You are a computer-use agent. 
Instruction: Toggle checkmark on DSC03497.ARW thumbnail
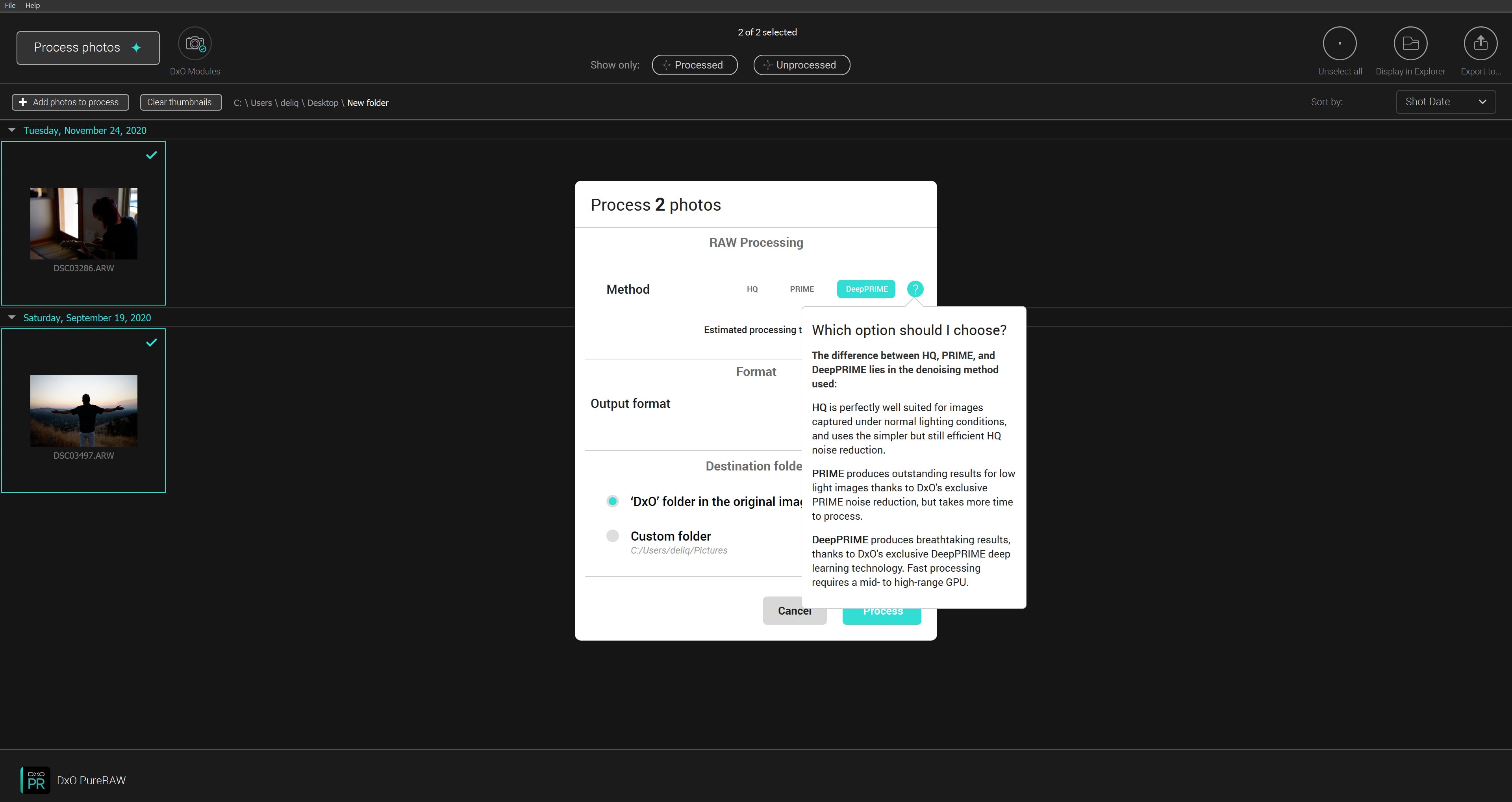click(152, 342)
